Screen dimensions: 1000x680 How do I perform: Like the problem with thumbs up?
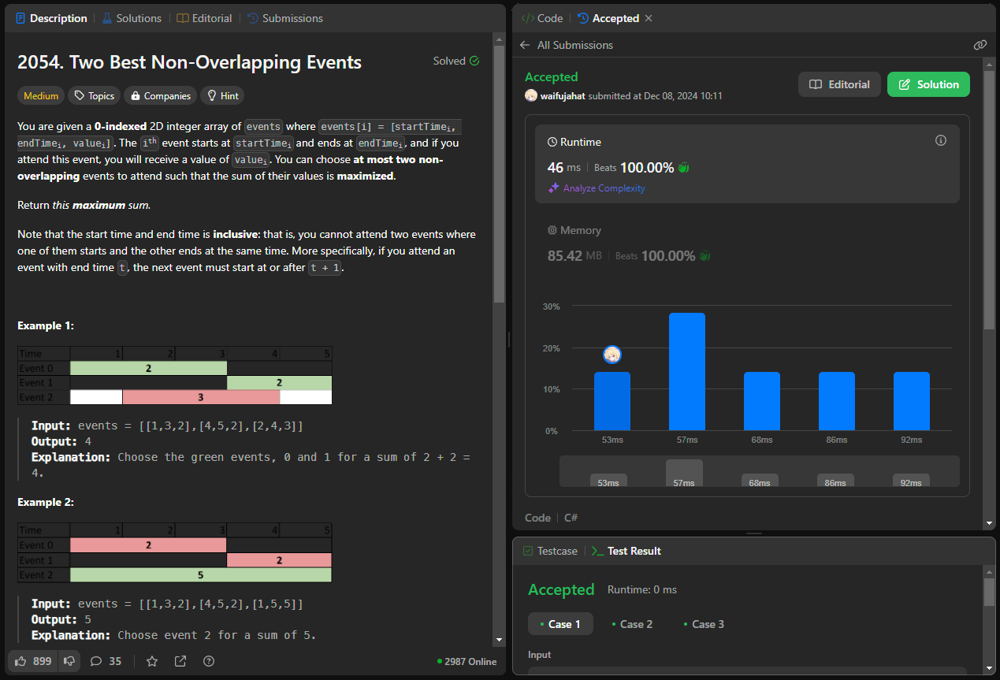pyautogui.click(x=33, y=662)
